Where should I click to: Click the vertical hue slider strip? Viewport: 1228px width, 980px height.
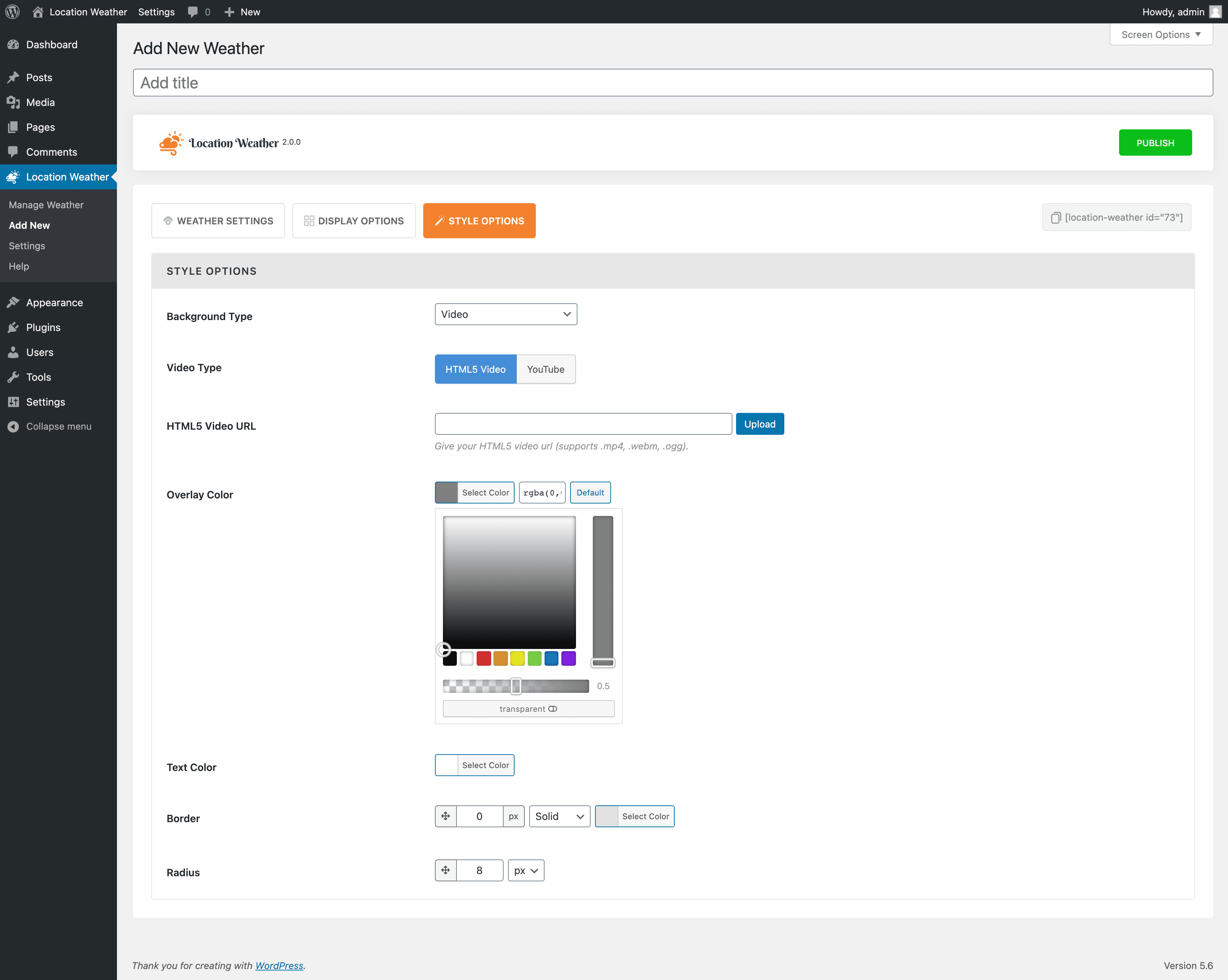click(603, 591)
